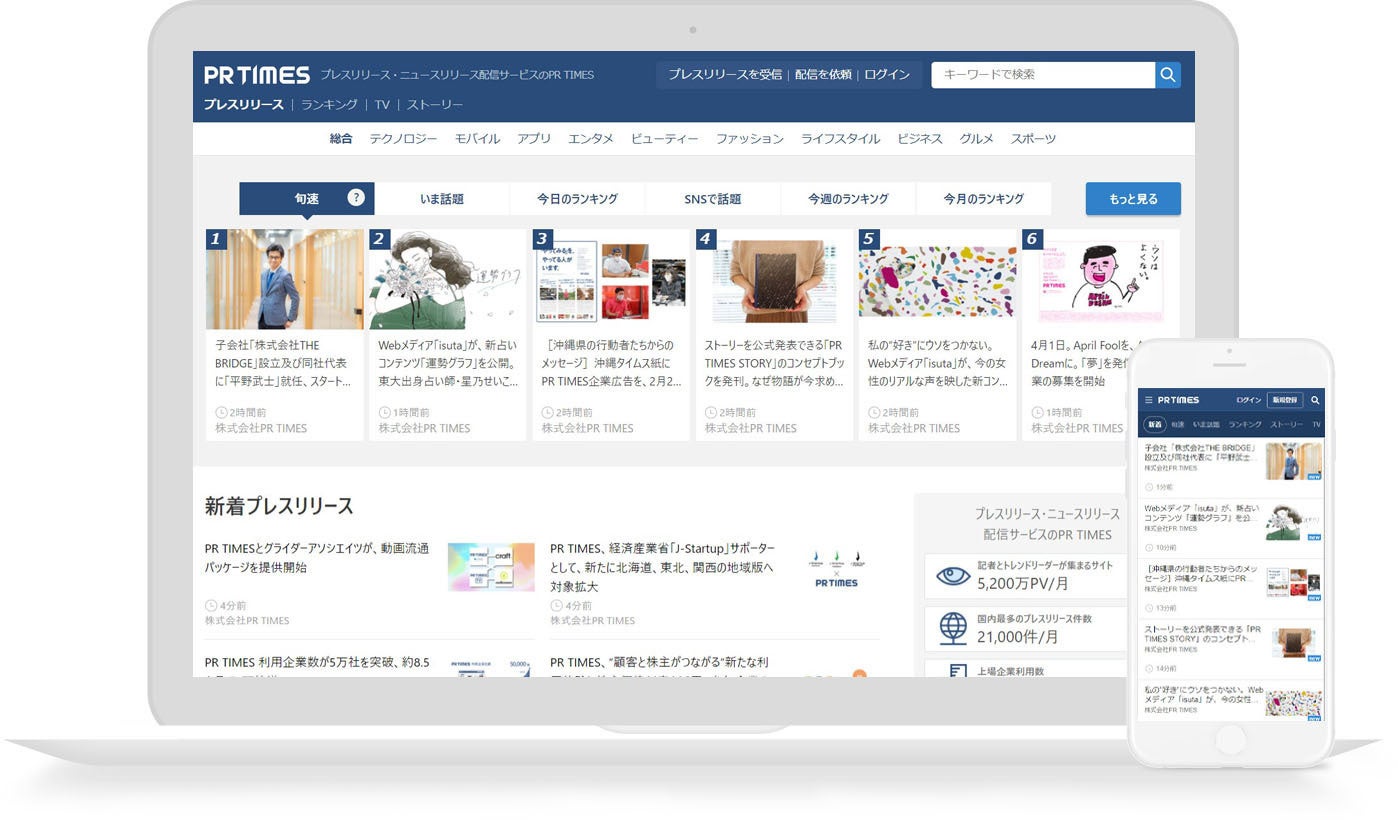Image resolution: width=1398 pixels, height=820 pixels.
Task: Open card 4 thumbnail of hands holding book
Action: pyautogui.click(x=774, y=279)
